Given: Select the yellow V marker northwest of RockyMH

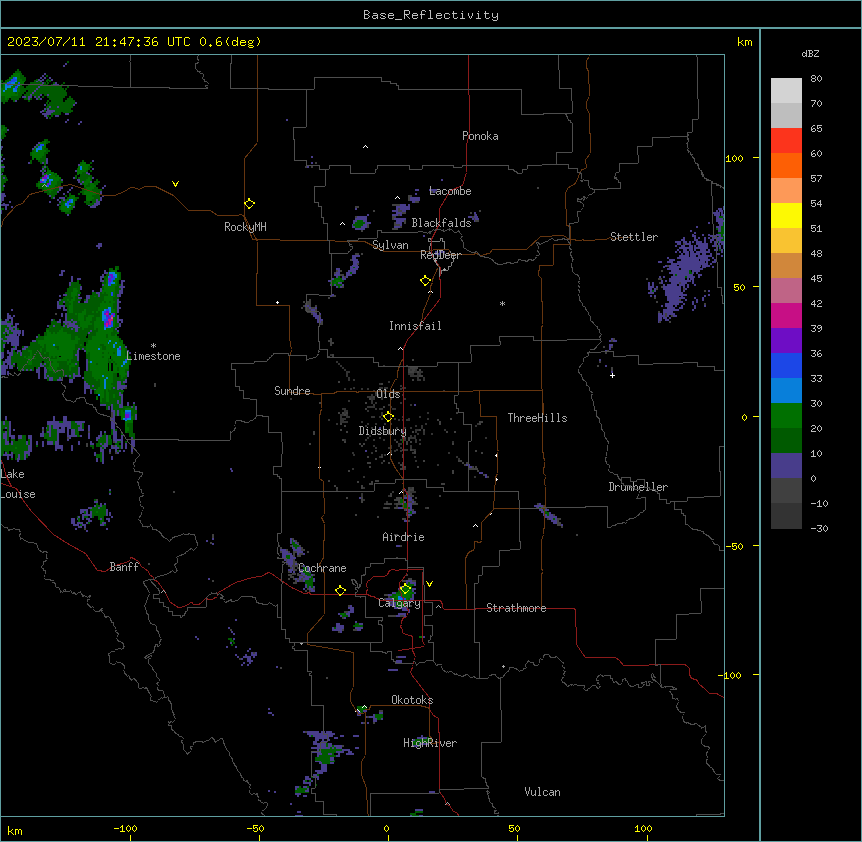Looking at the screenshot, I should click(175, 184).
